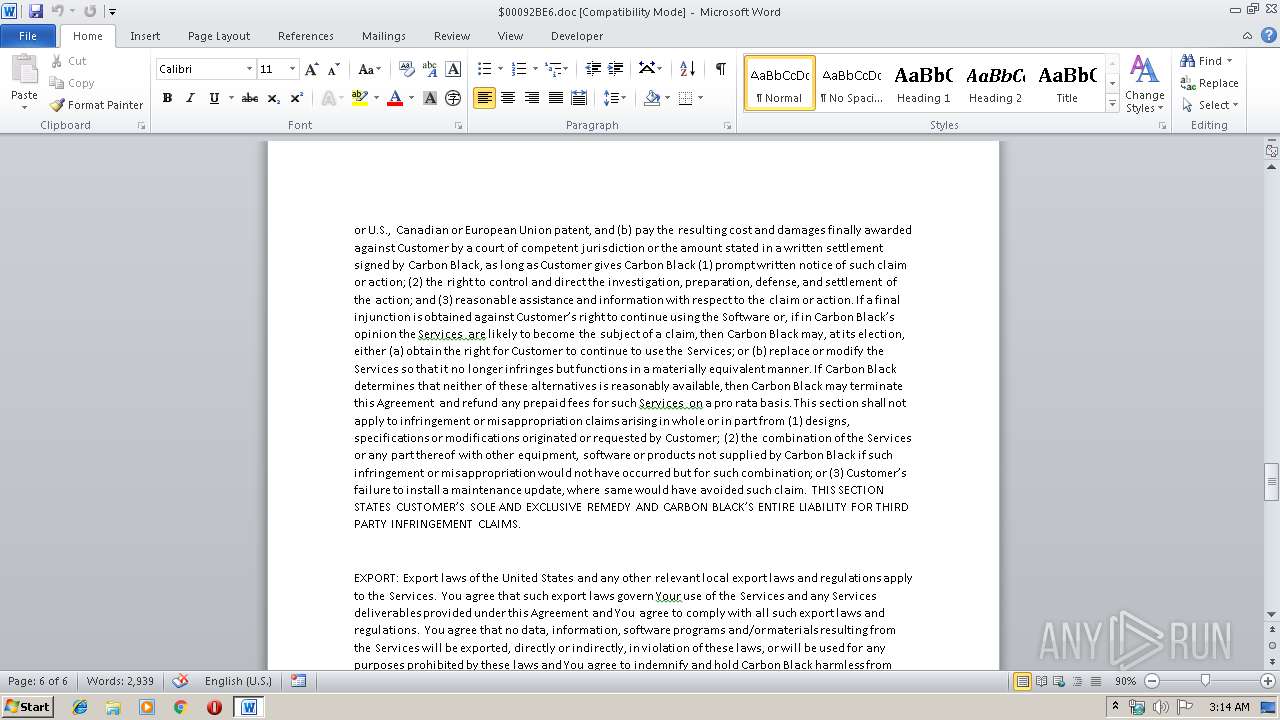
Task: Click the zoom slider handle
Action: (1205, 681)
